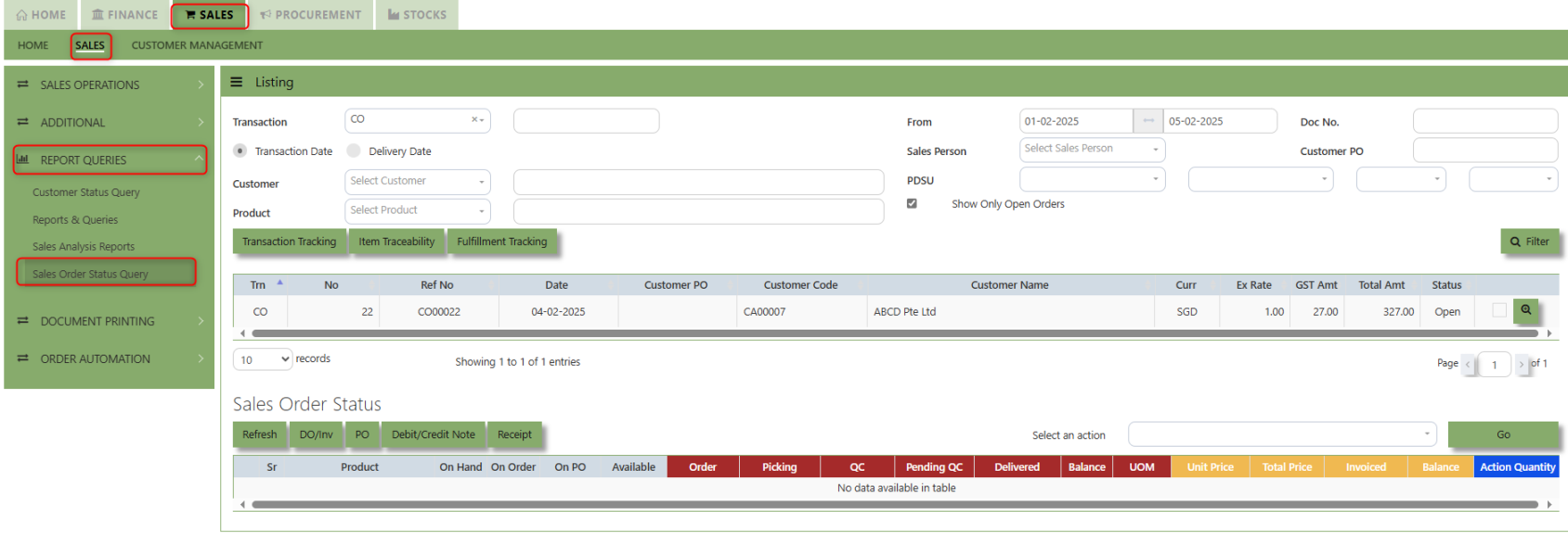
Task: Click the page number field
Action: [x=1495, y=364]
